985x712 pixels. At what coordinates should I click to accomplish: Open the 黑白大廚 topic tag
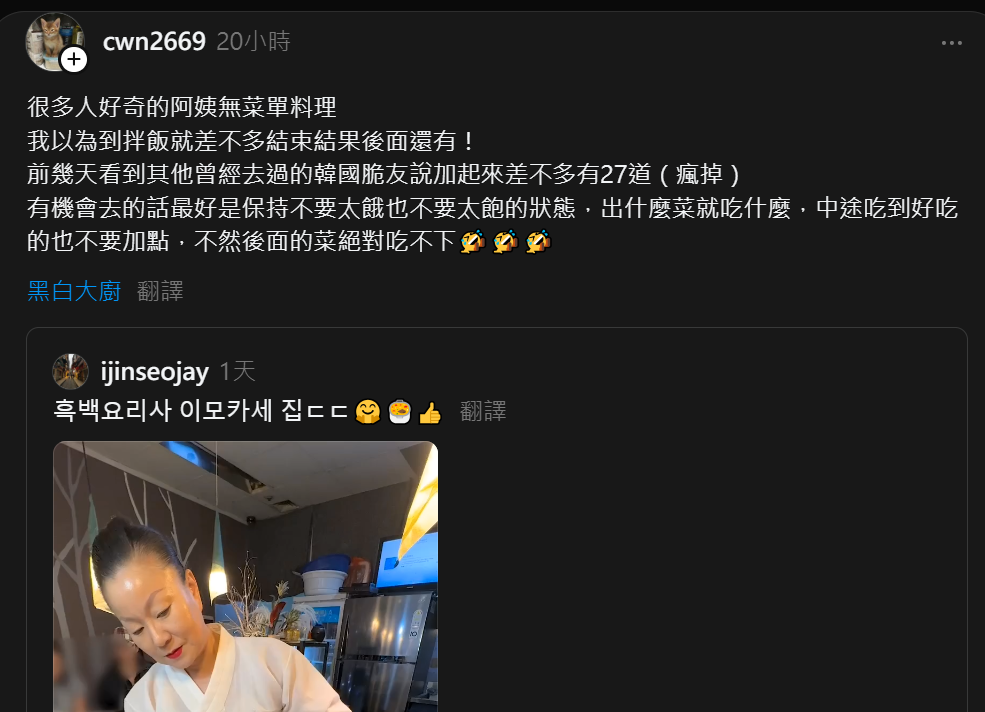click(x=74, y=291)
